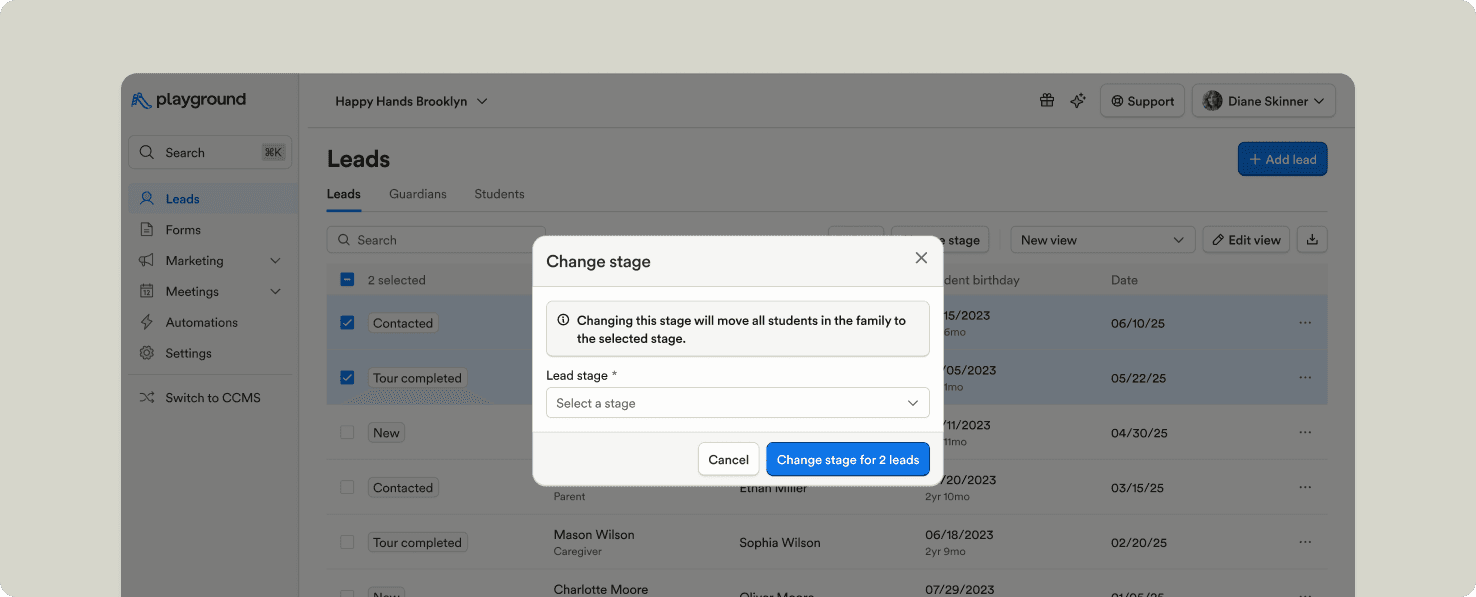Select the Leads tab
This screenshot has height=597, width=1476.
pos(343,194)
